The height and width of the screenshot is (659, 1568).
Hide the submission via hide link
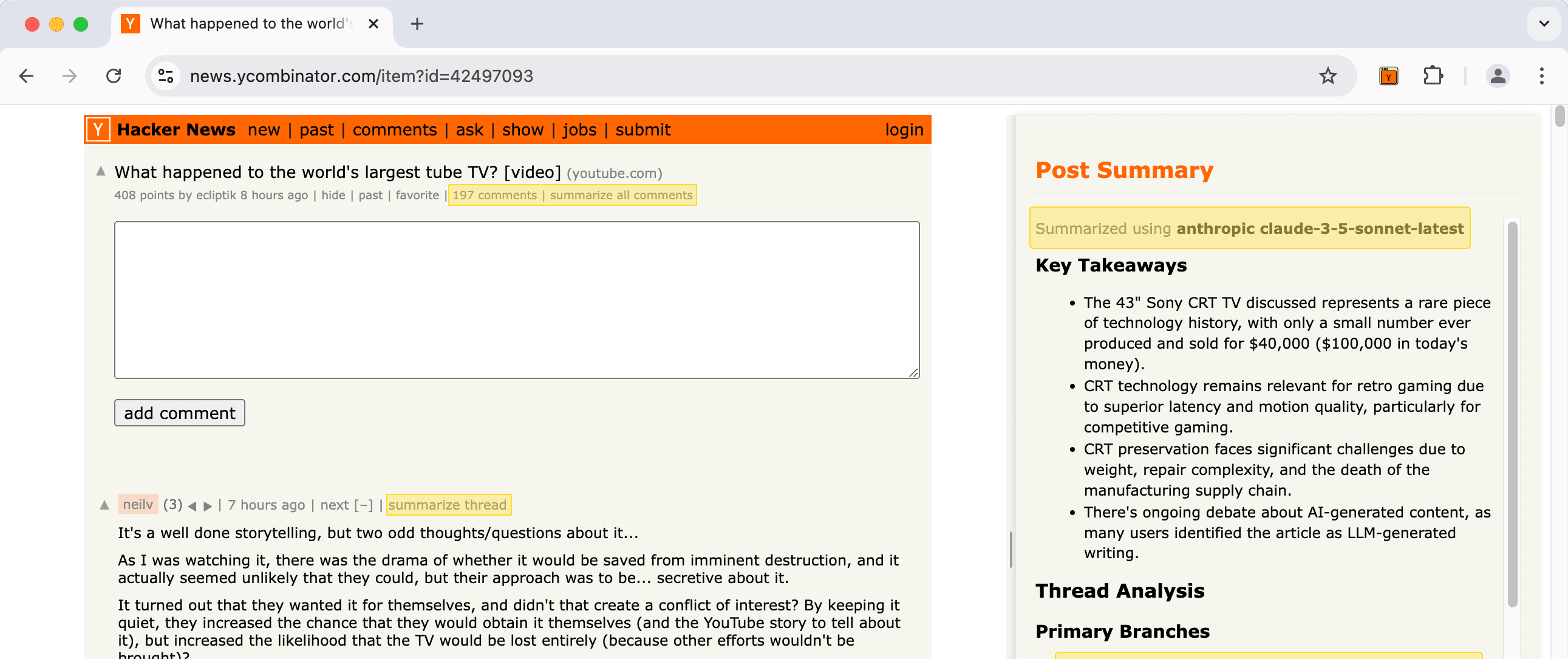(333, 195)
